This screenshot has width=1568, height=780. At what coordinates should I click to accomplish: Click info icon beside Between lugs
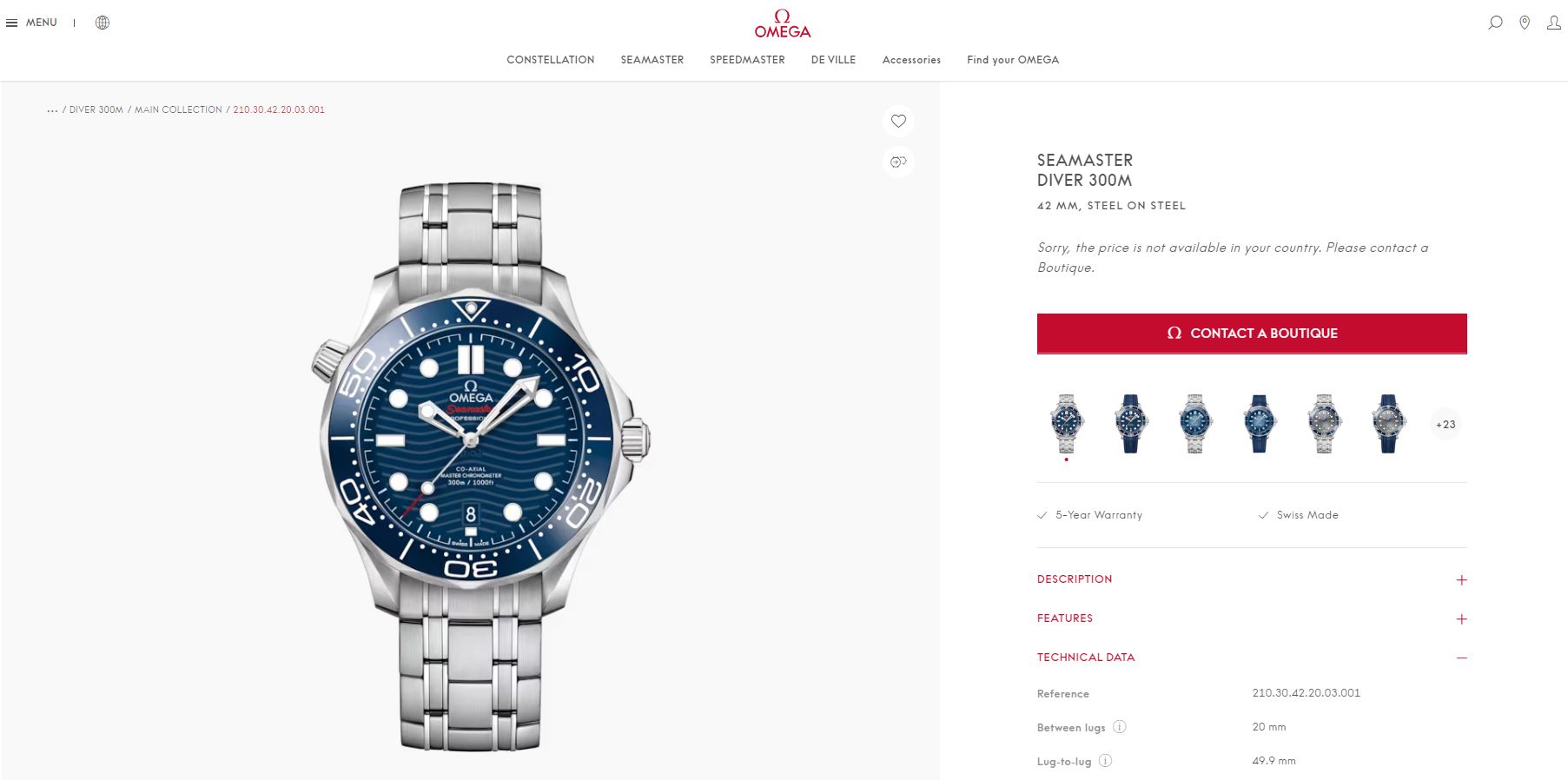tap(1120, 727)
